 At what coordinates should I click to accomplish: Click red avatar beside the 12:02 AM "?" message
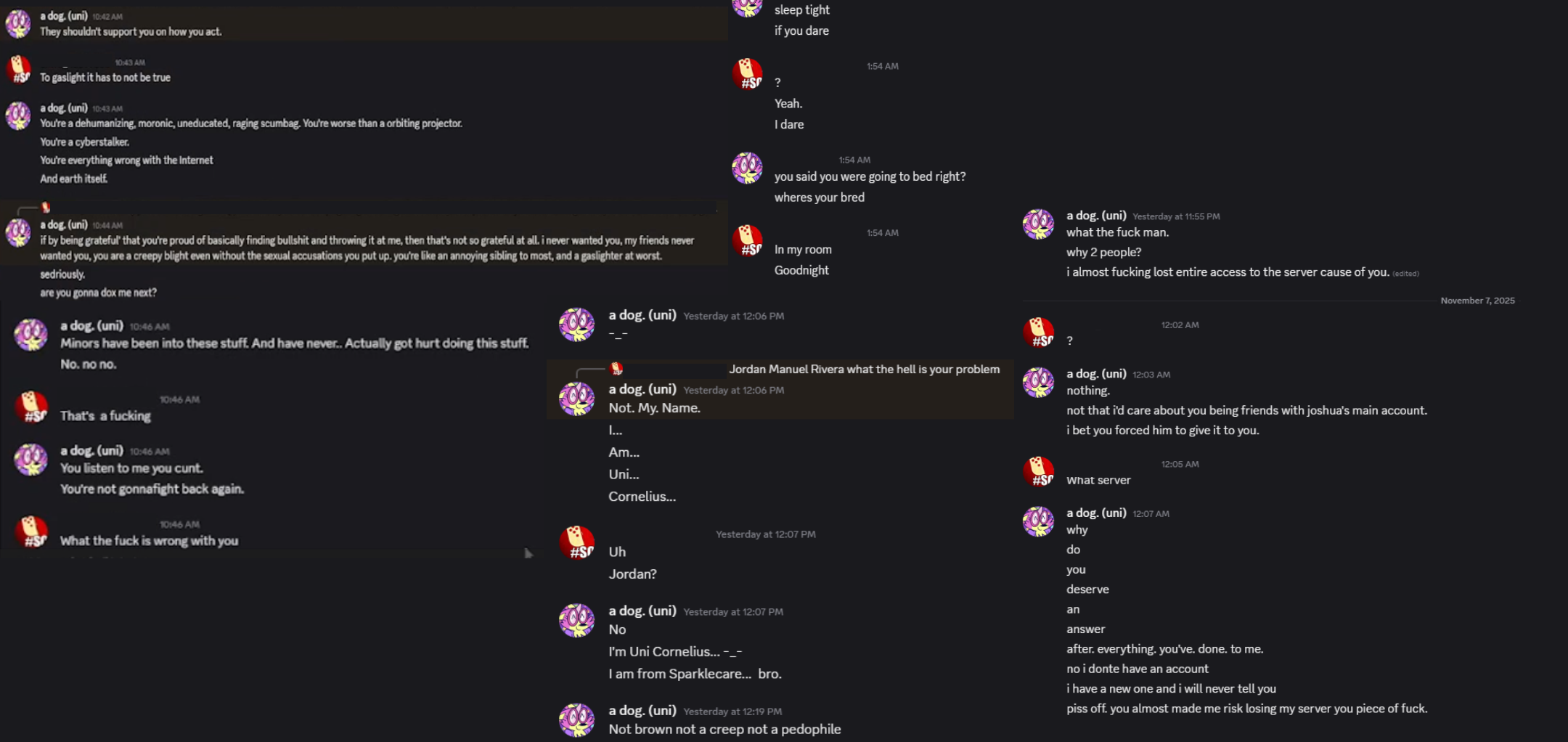pos(1038,333)
